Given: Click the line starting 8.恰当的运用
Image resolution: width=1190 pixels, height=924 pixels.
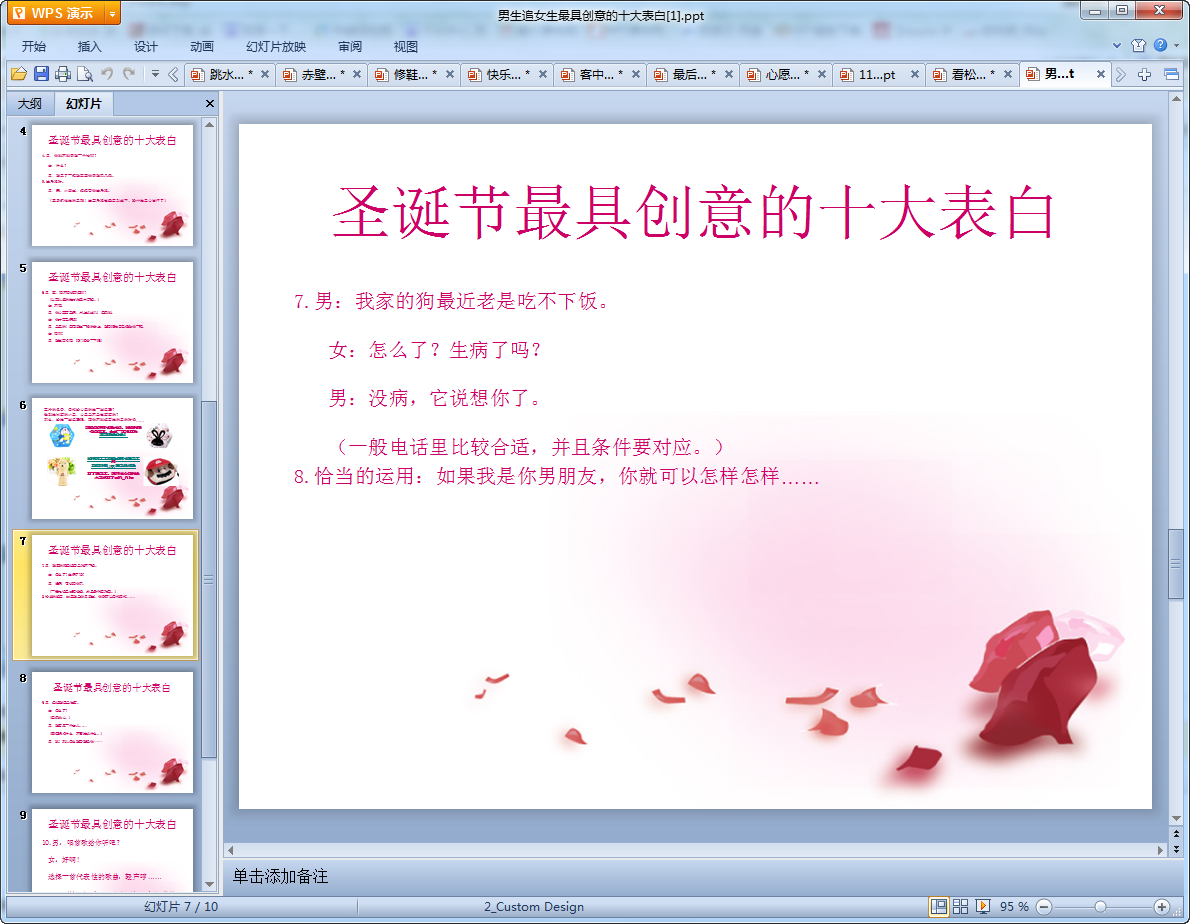Looking at the screenshot, I should (x=557, y=476).
